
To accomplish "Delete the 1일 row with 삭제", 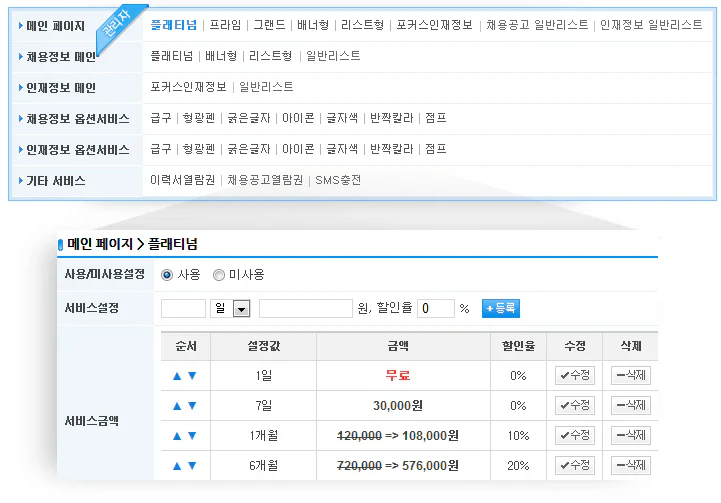I will pos(631,375).
